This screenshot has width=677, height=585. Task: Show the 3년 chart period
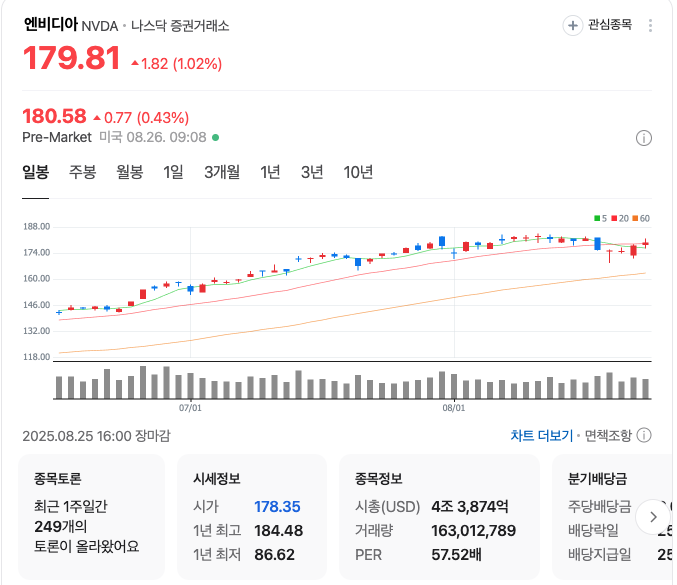tap(312, 172)
